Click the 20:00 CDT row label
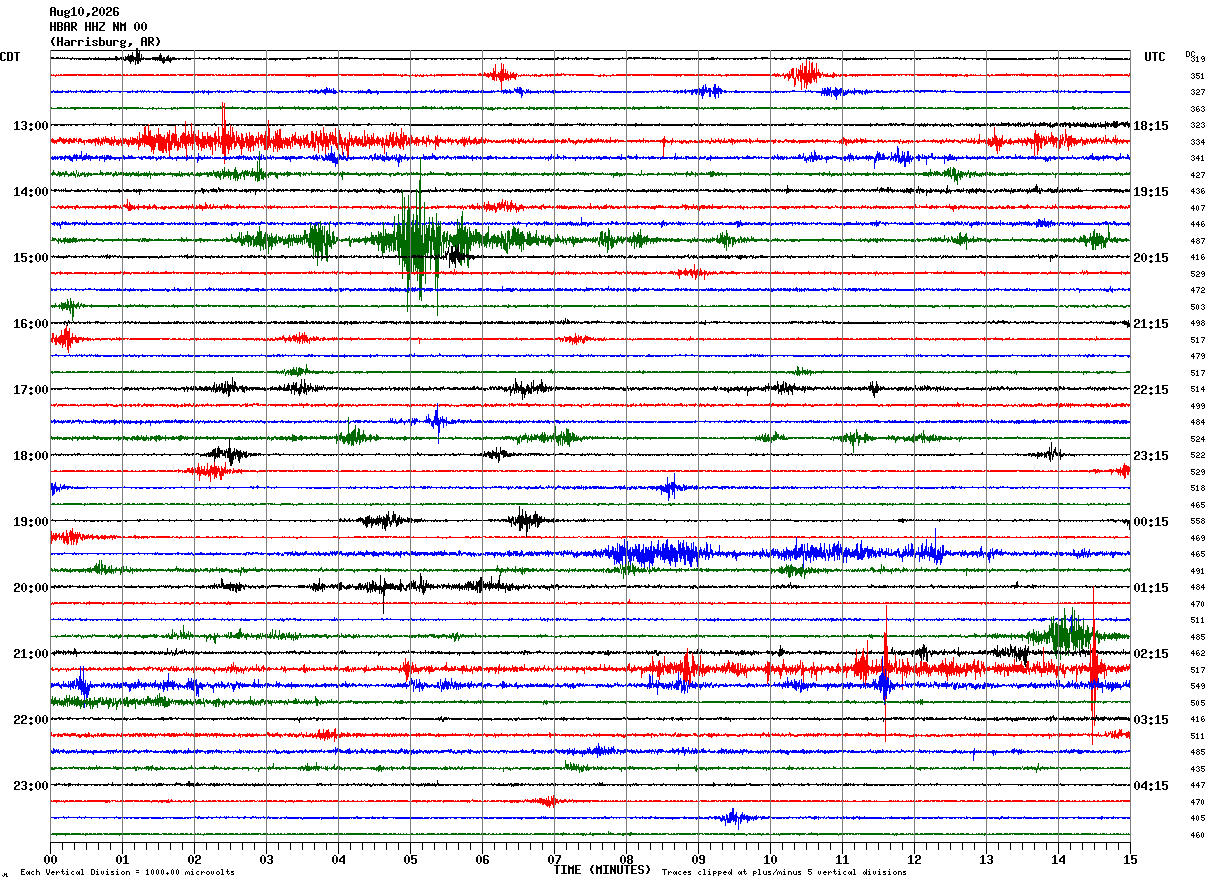Viewport: 1210px width, 886px height. pos(30,588)
